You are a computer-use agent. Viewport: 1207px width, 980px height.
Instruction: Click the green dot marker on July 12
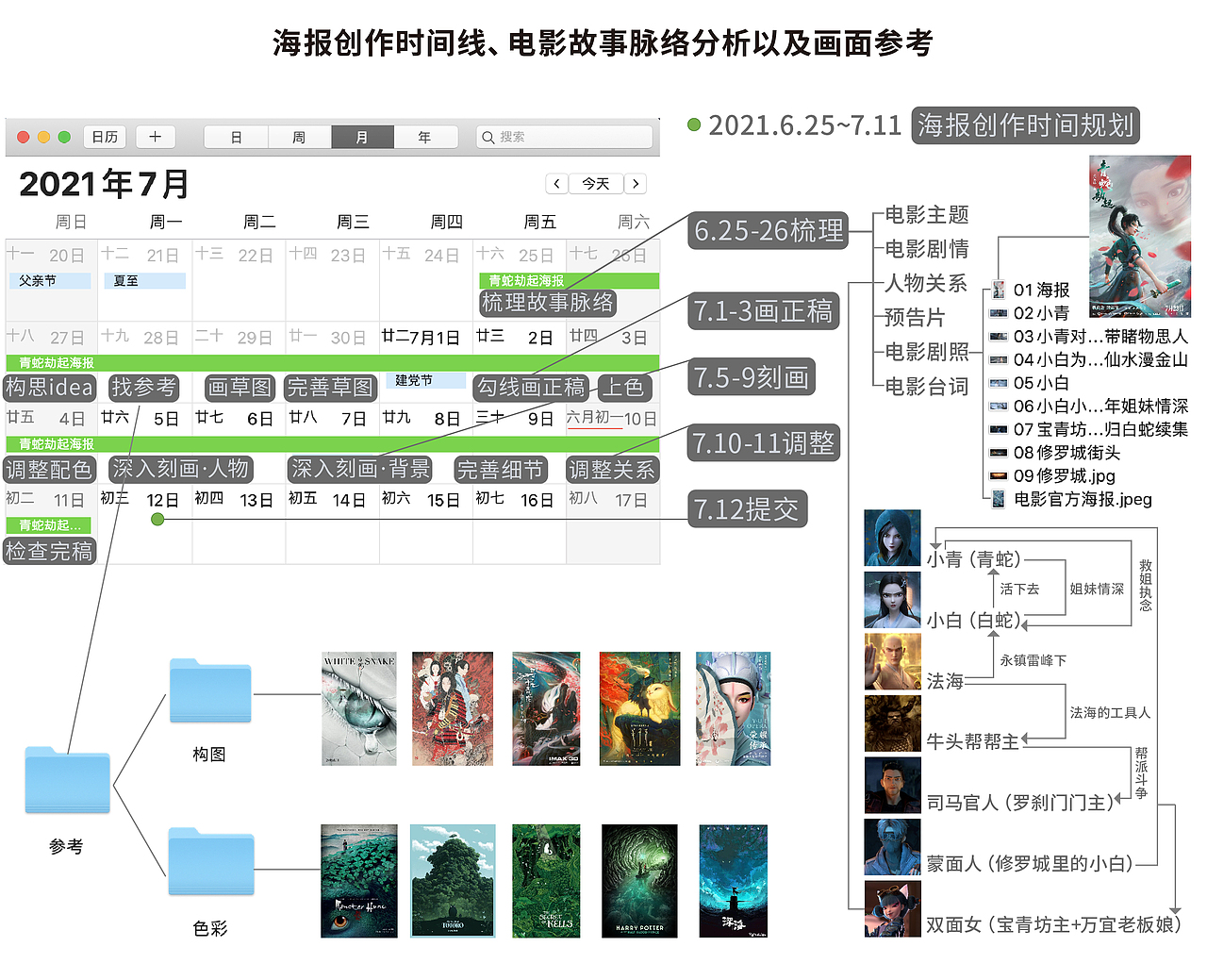click(158, 518)
